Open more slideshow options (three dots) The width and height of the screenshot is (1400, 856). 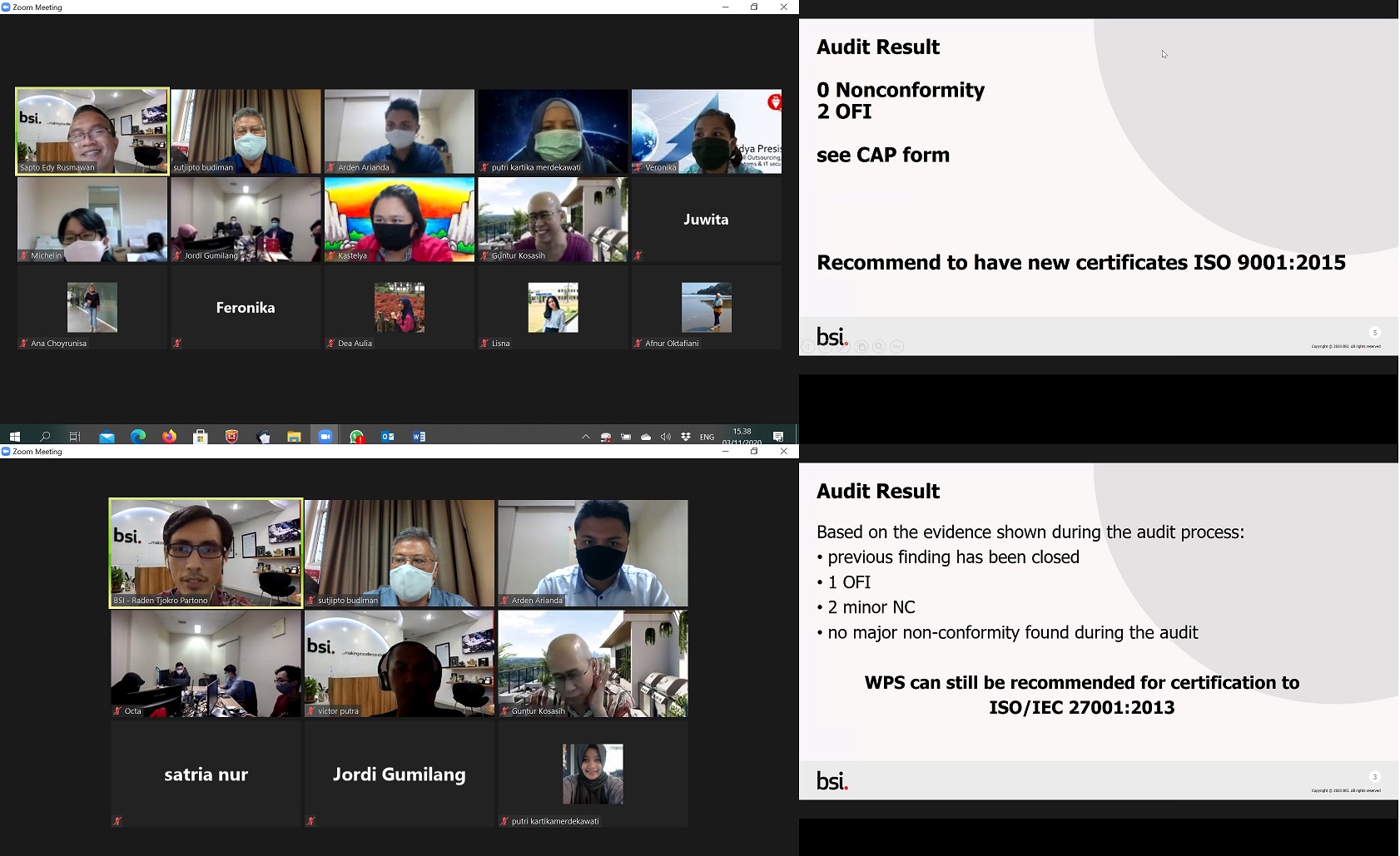pos(896,346)
